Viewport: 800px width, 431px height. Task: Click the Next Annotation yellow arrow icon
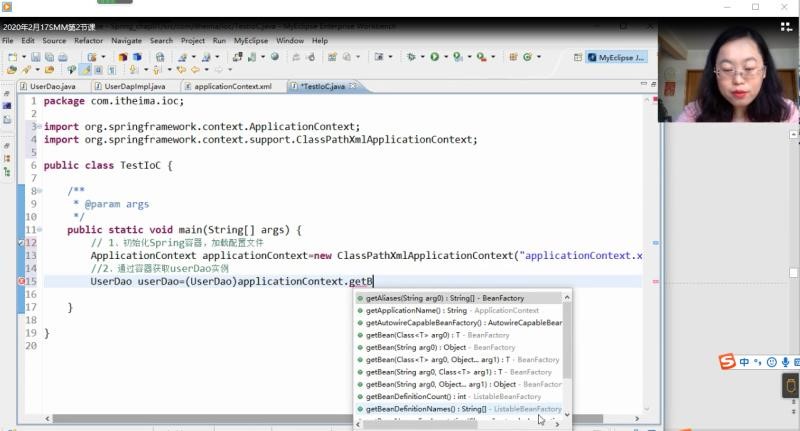point(133,69)
